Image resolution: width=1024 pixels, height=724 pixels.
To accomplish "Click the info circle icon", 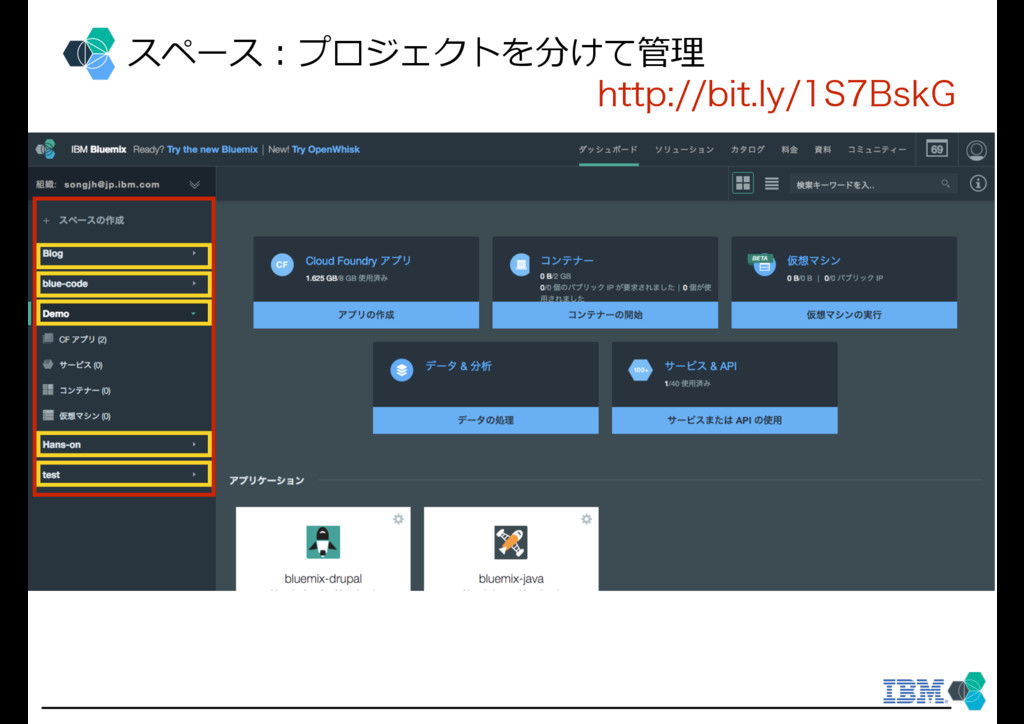I will 978,183.
